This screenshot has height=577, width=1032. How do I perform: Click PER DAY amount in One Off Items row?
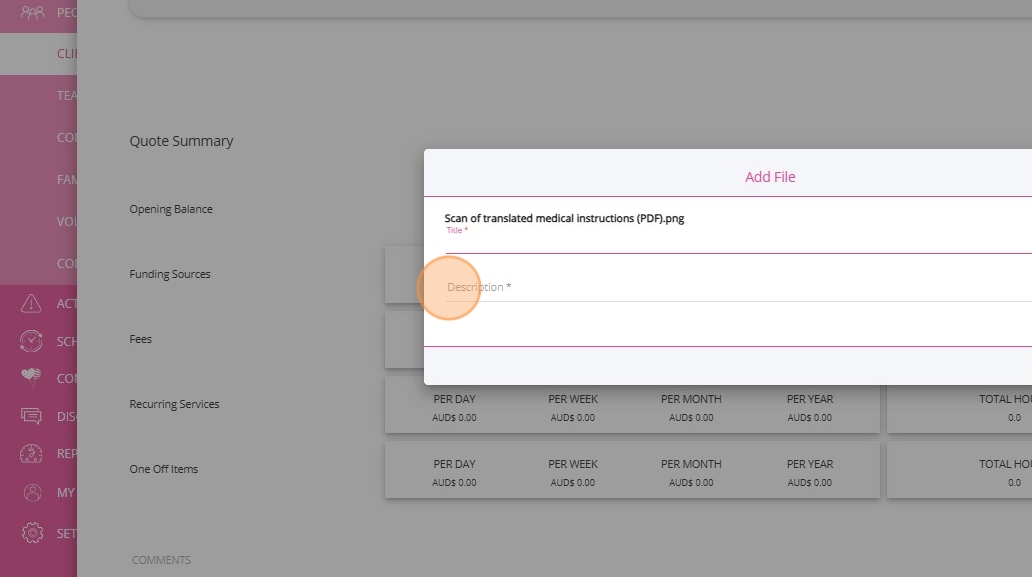[x=454, y=483]
